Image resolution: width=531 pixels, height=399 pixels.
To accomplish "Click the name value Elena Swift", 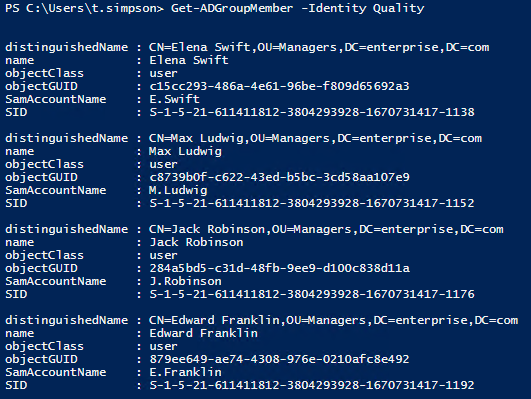I will [189, 60].
